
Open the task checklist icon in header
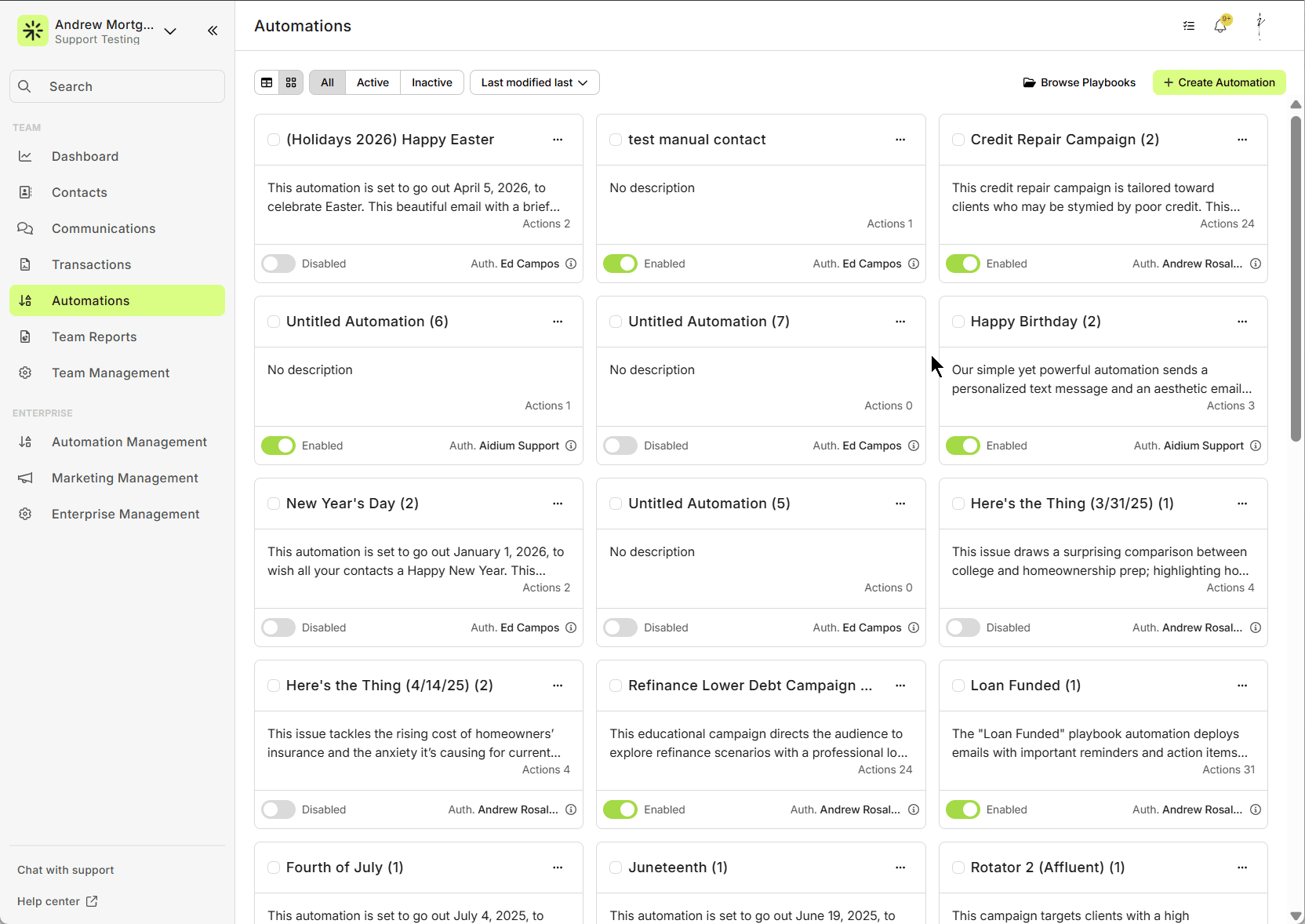(1189, 26)
